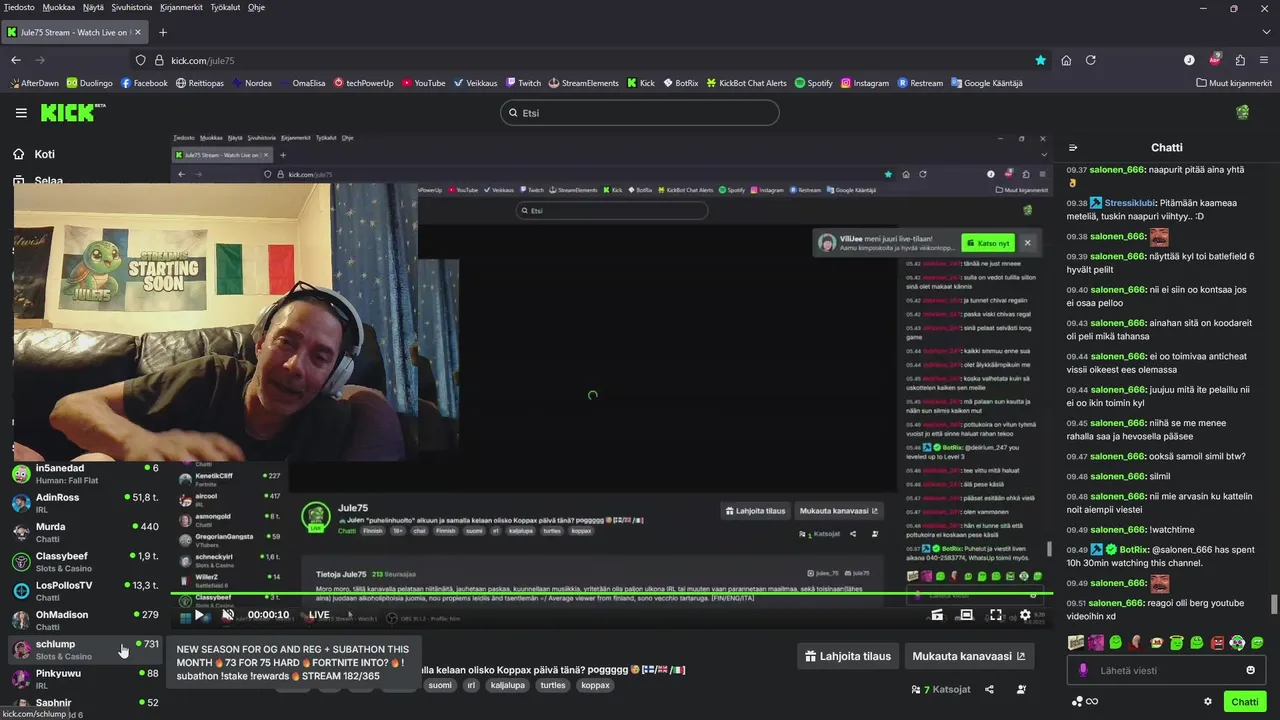Open LosPollosTV channel in sidebar
The image size is (1280, 720).
[x=85, y=590]
